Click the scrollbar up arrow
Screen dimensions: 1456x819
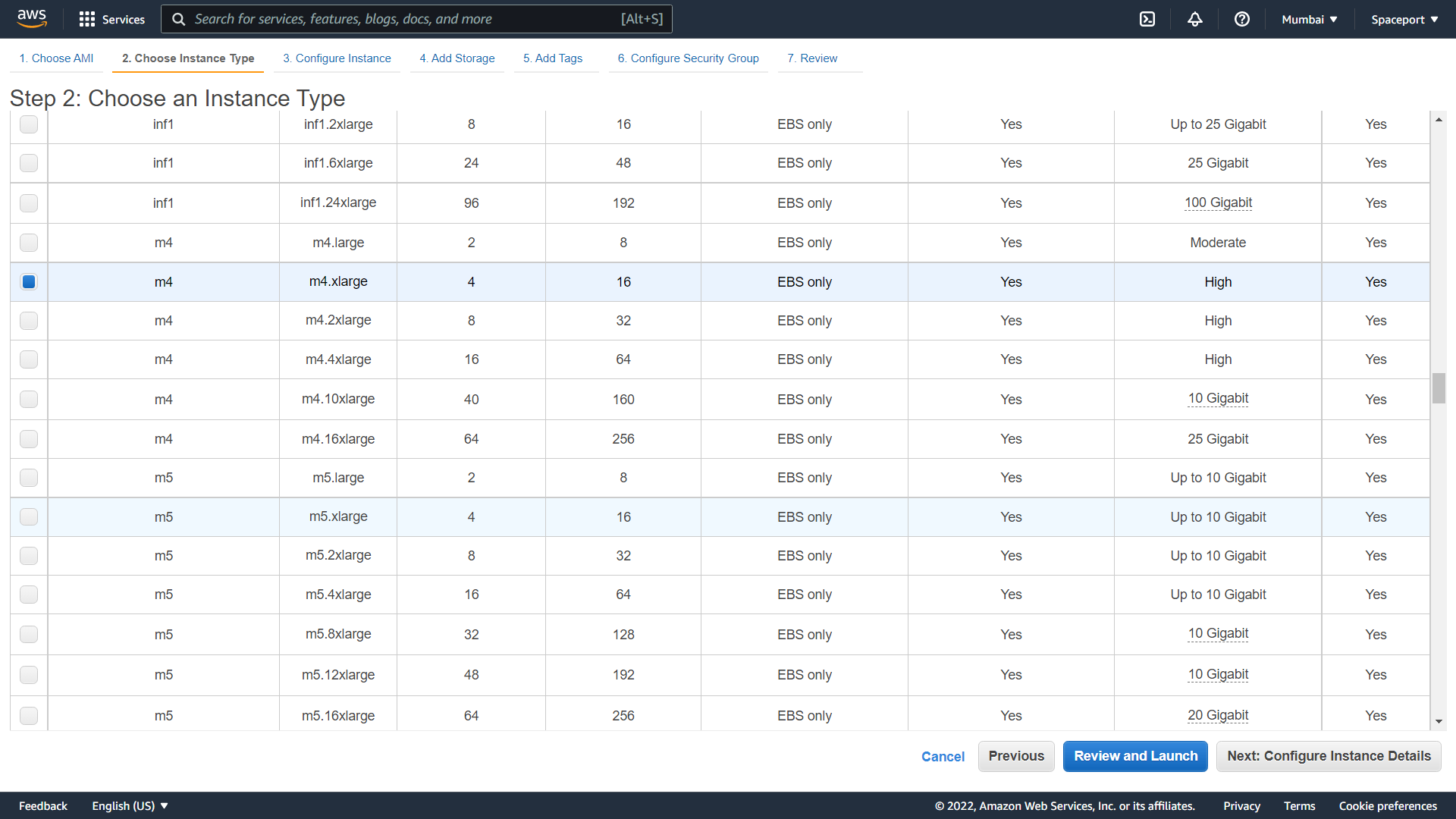click(x=1439, y=120)
